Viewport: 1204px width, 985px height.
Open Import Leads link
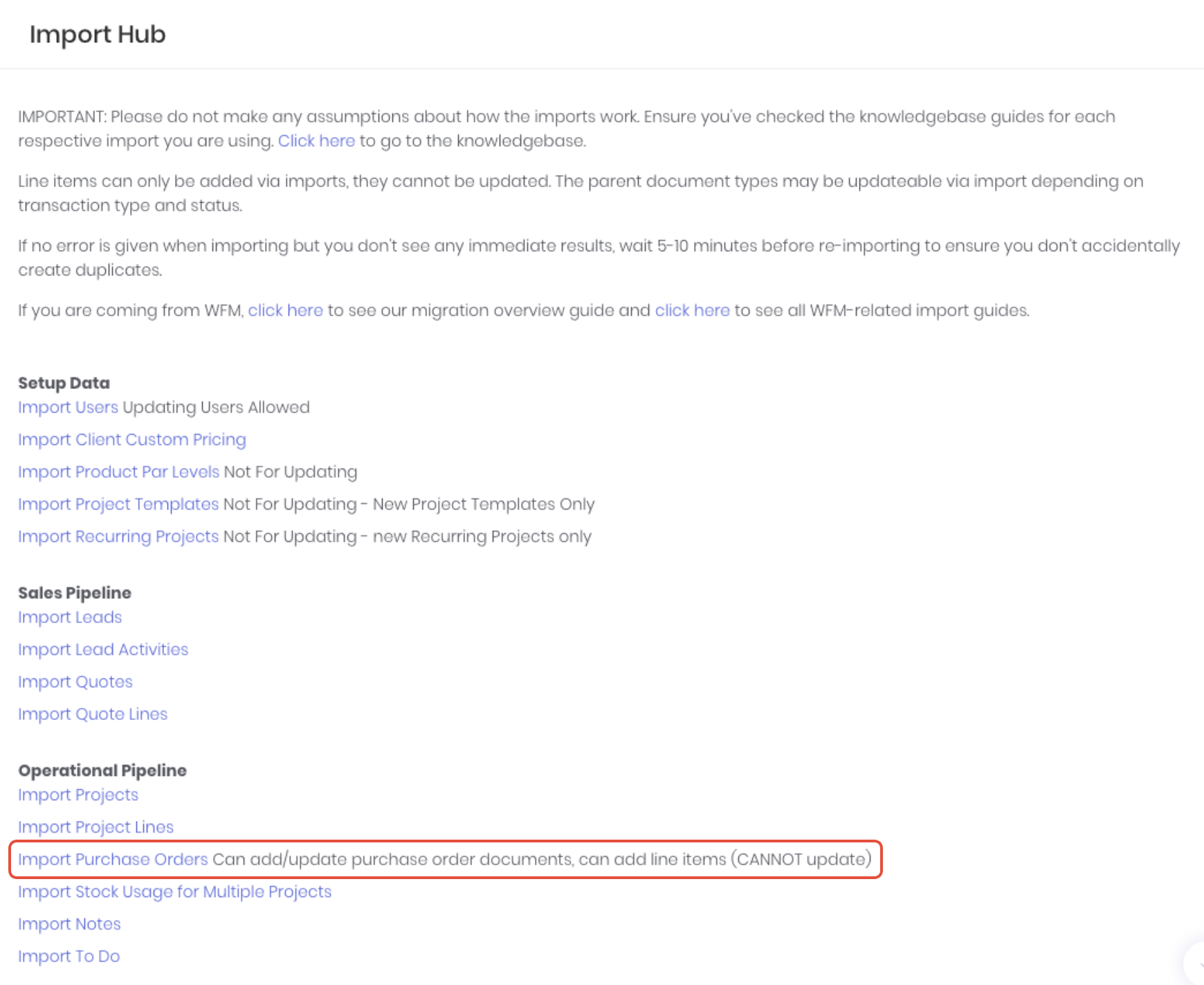pos(70,617)
